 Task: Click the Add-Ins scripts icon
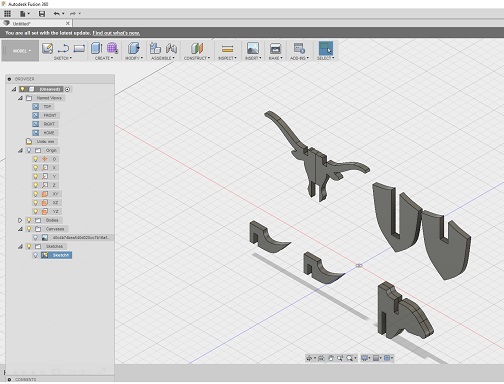(299, 48)
